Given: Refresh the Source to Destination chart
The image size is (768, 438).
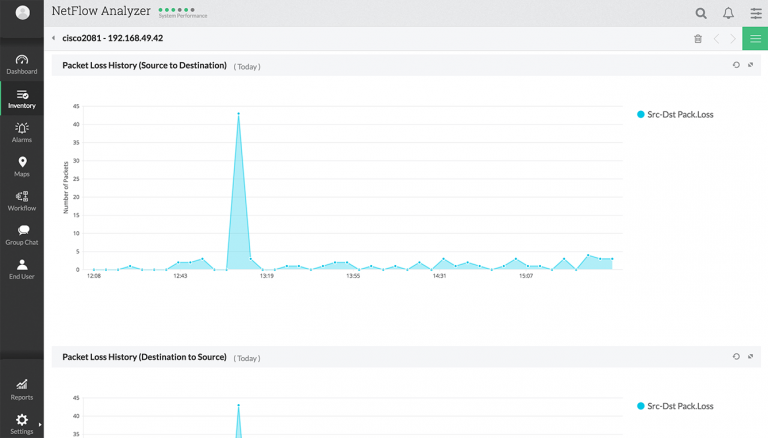Looking at the screenshot, I should click(x=736, y=65).
